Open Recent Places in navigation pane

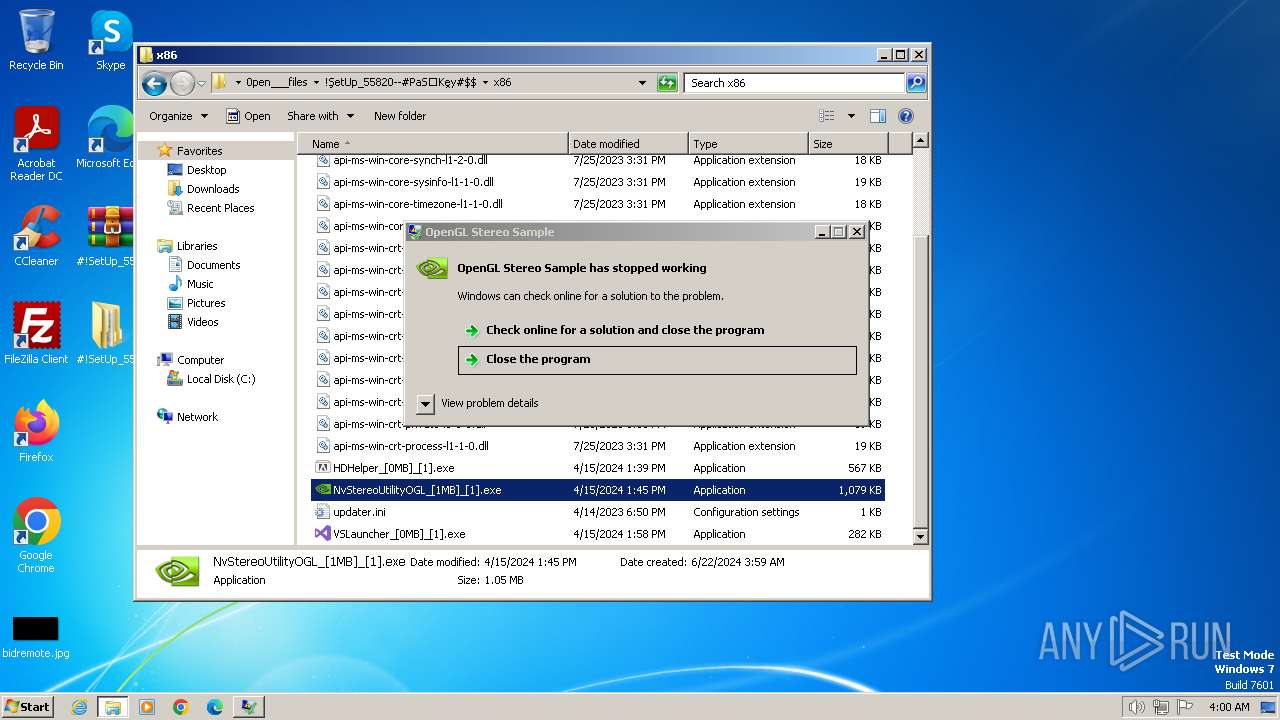[x=210, y=208]
